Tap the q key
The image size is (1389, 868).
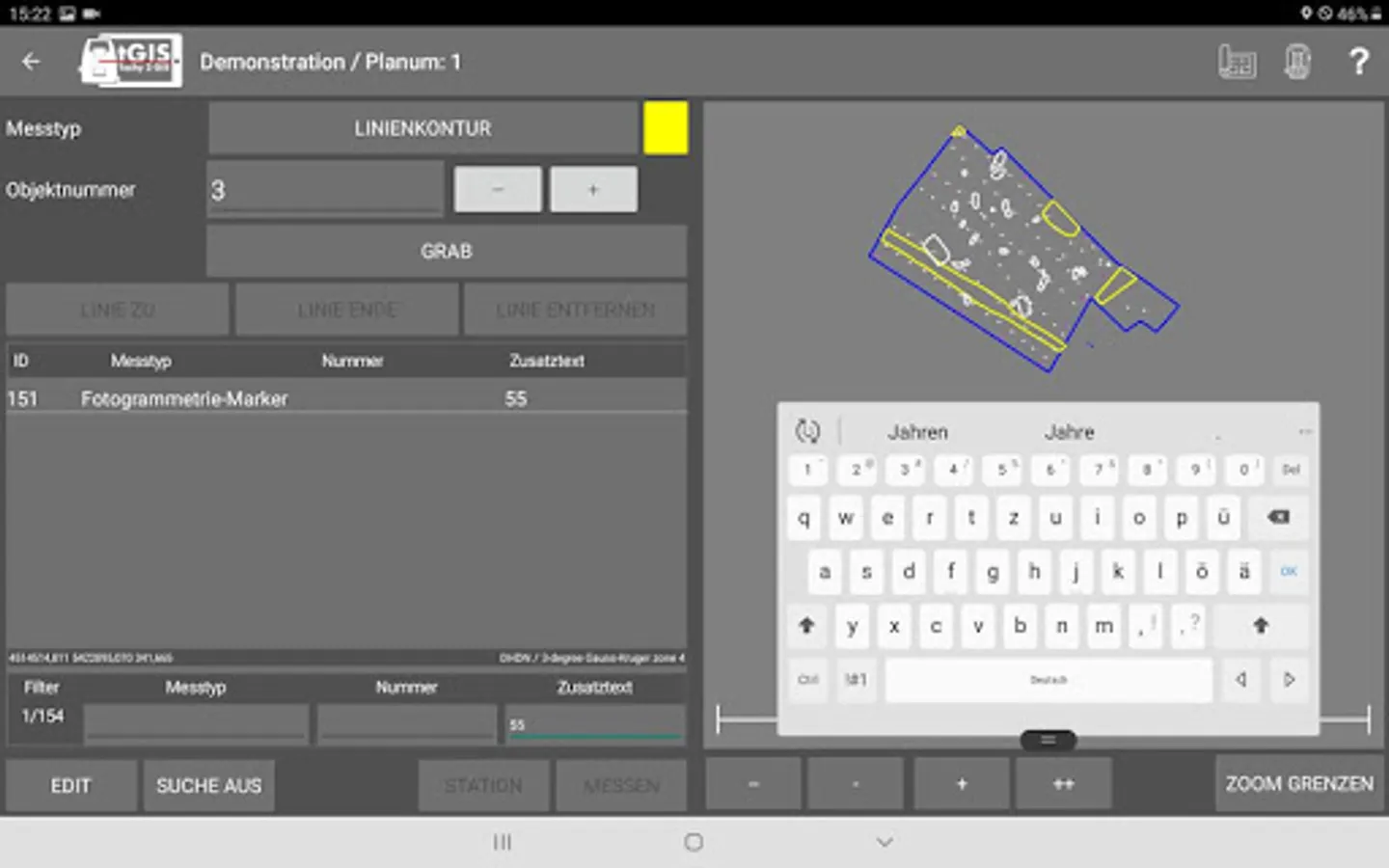[804, 517]
